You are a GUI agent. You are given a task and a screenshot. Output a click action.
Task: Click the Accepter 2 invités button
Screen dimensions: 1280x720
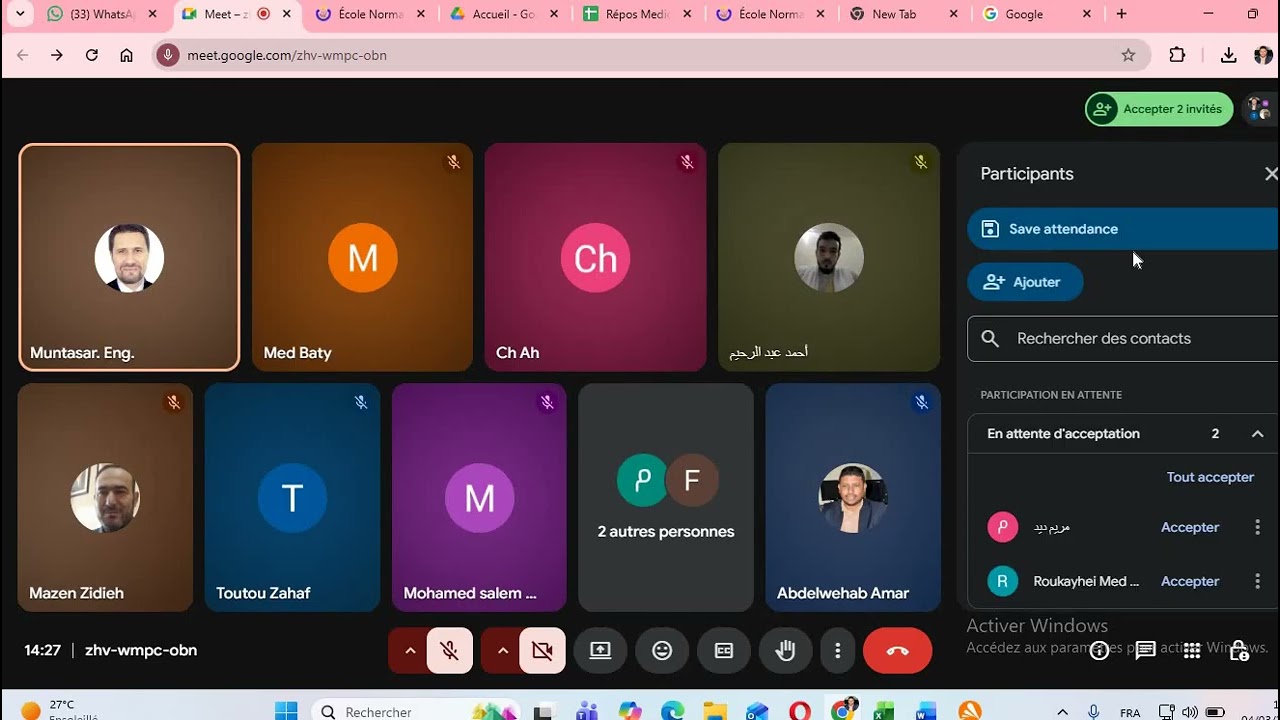tap(1159, 109)
